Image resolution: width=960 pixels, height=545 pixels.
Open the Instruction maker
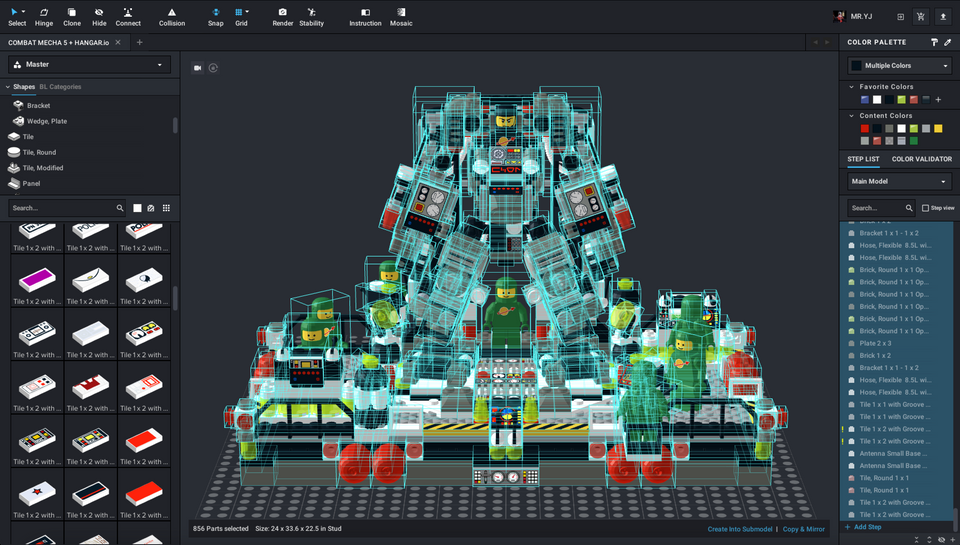(x=365, y=17)
